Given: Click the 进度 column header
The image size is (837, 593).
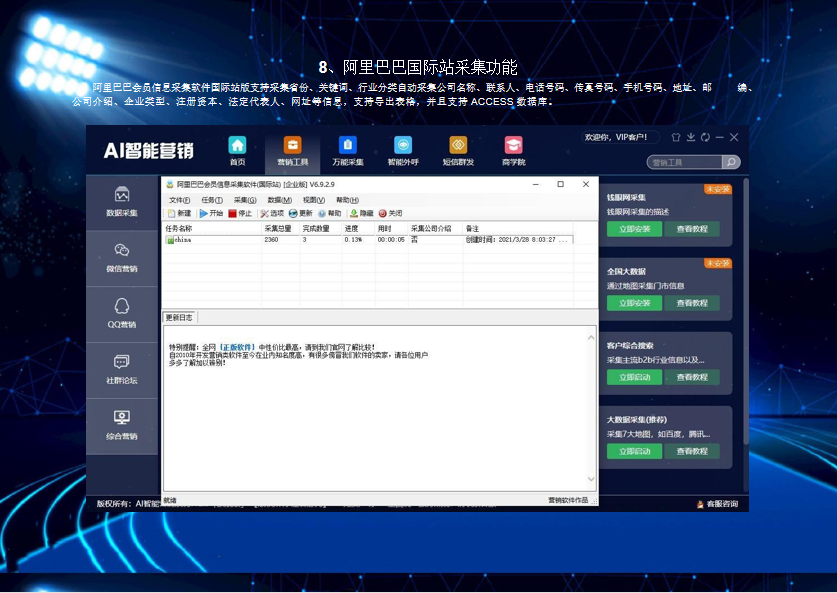Looking at the screenshot, I should [x=358, y=228].
